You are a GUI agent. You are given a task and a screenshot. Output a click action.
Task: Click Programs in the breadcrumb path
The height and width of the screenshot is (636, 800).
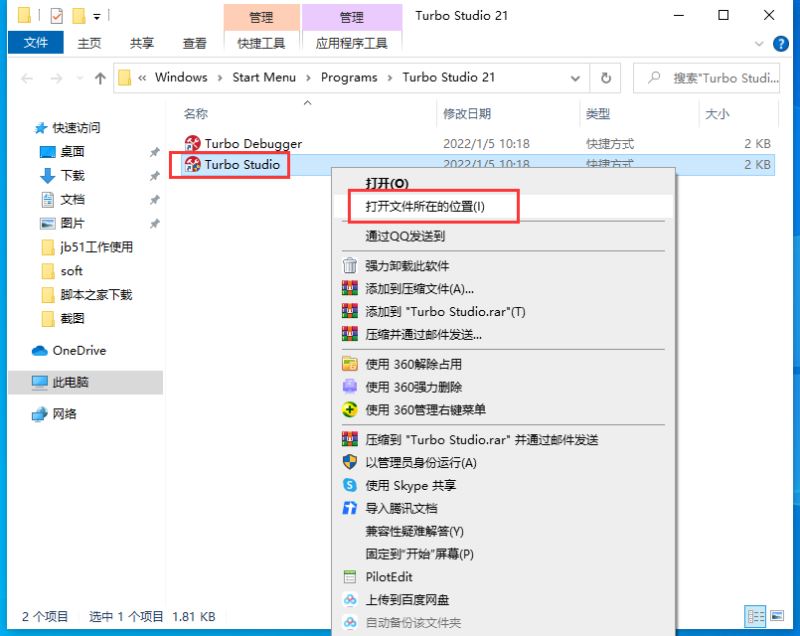pyautogui.click(x=349, y=78)
